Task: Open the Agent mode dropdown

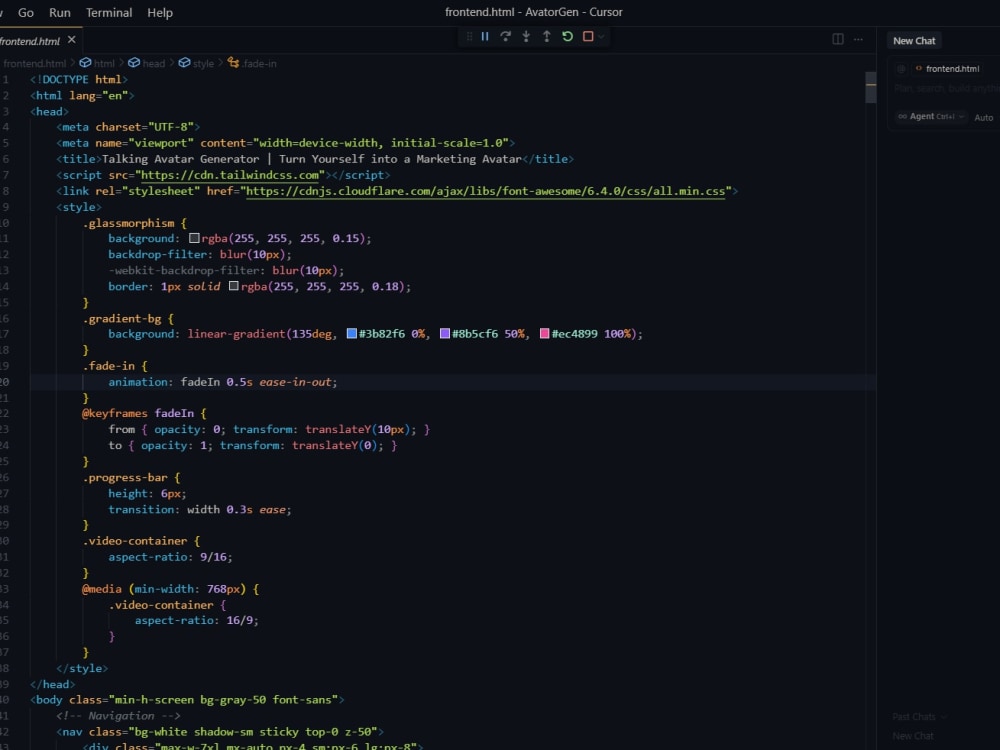Action: click(931, 116)
